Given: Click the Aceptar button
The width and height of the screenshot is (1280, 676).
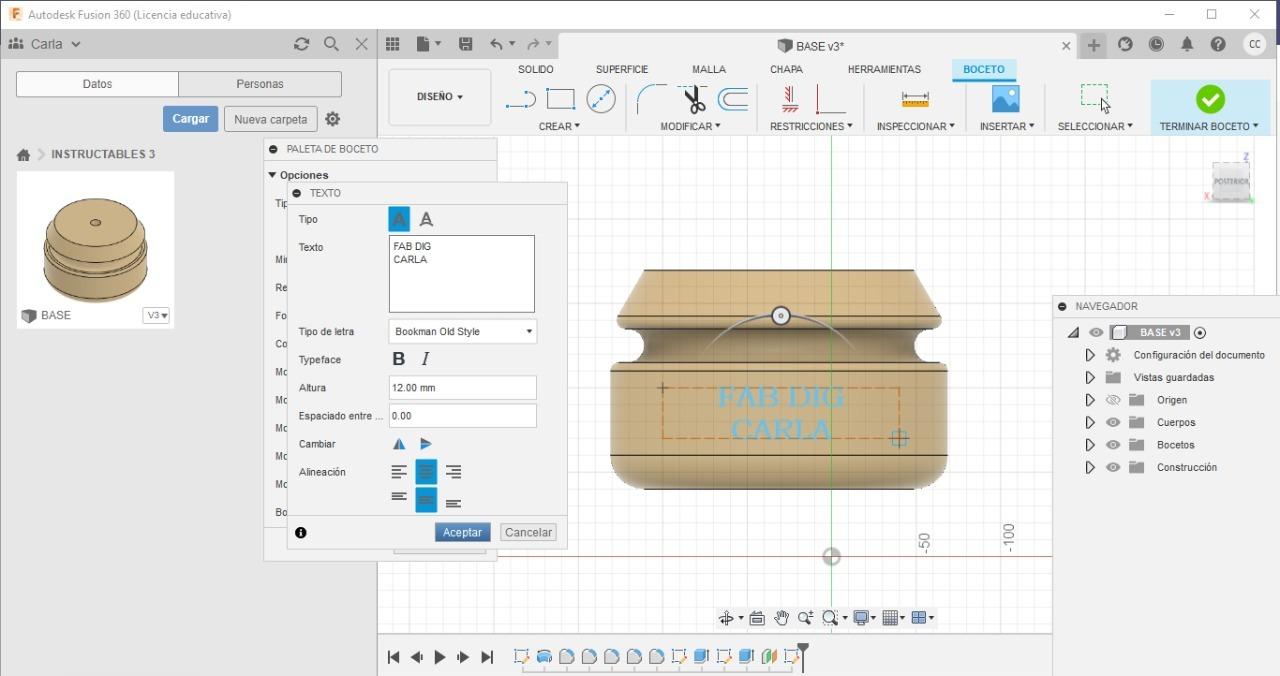Looking at the screenshot, I should (462, 532).
